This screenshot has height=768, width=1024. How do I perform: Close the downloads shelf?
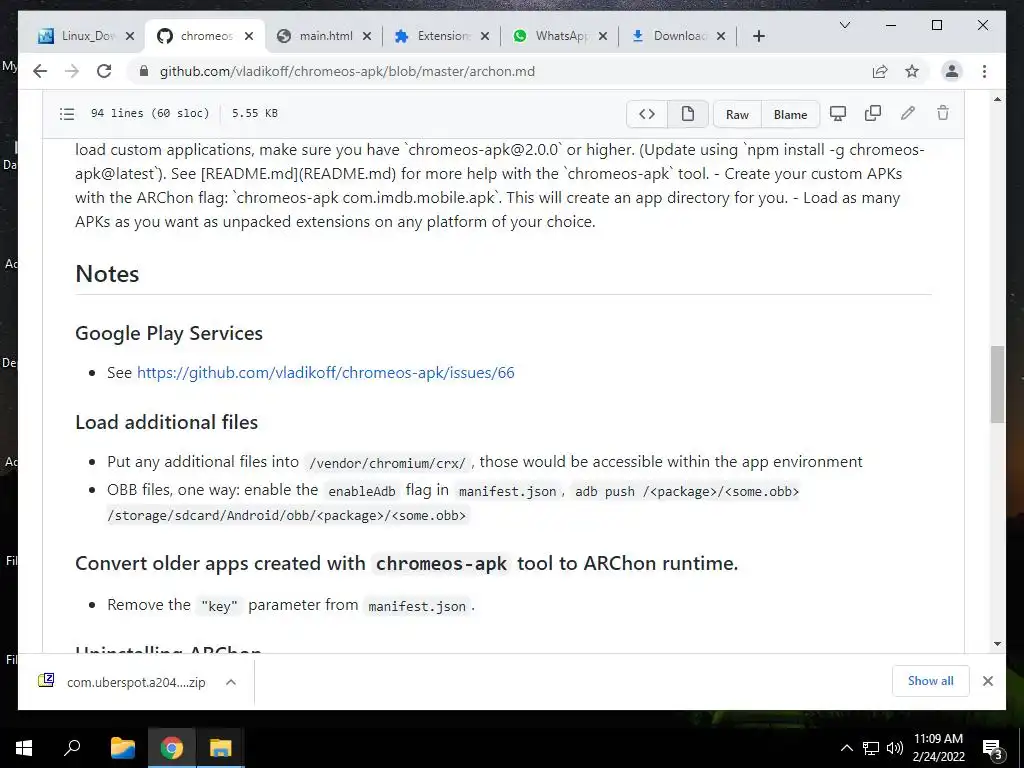987,681
